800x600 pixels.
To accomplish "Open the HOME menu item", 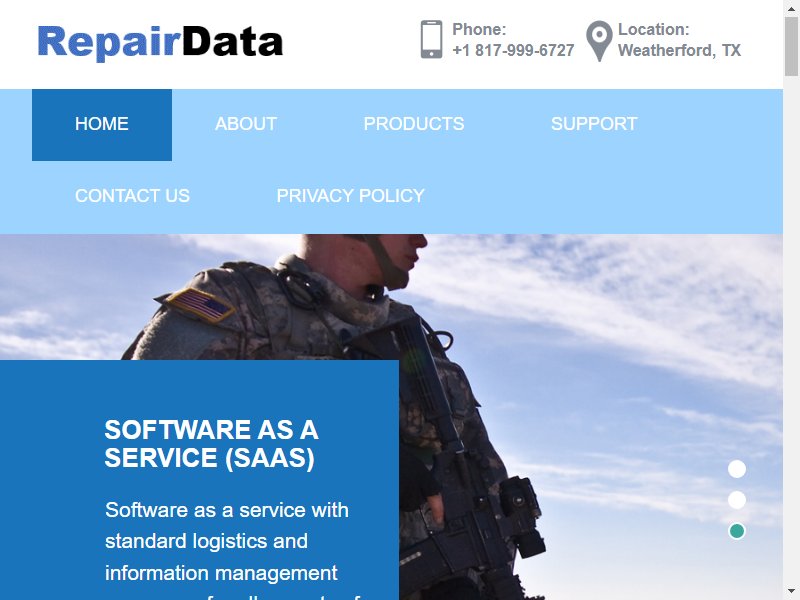I will [102, 124].
